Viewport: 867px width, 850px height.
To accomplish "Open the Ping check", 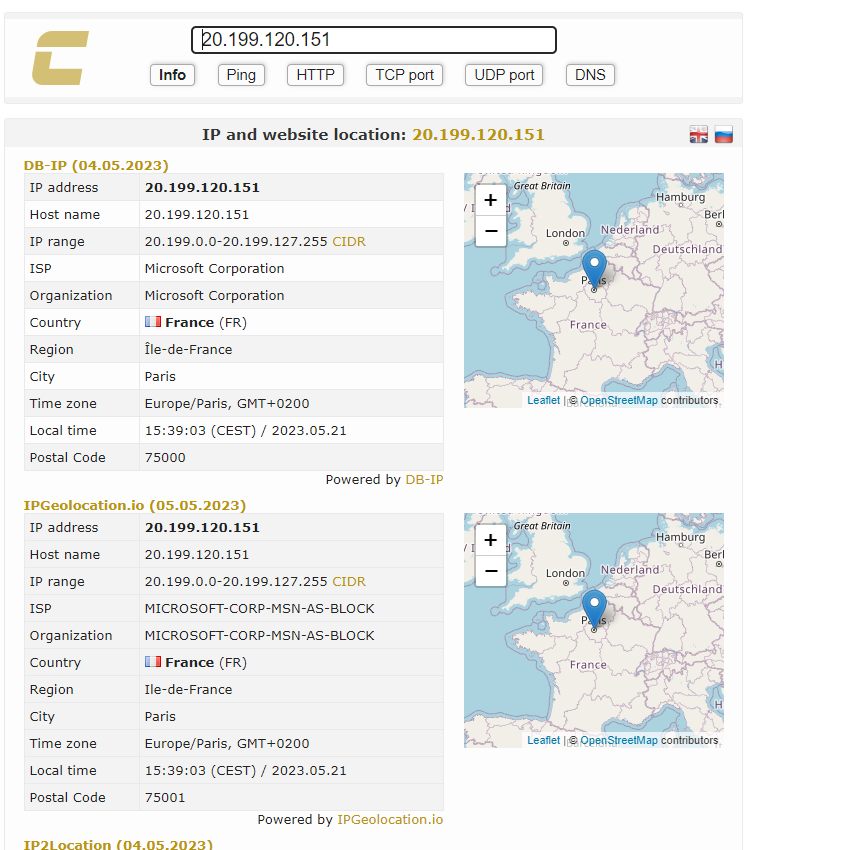I will tap(241, 75).
